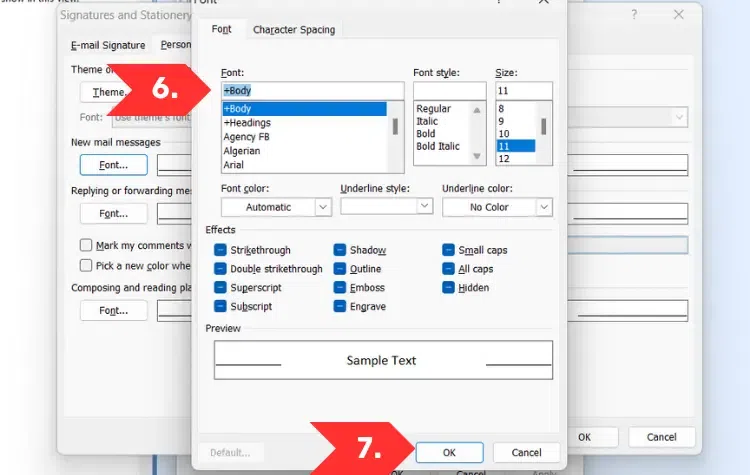Enable the Superscript effect
This screenshot has height=475, width=750.
[x=220, y=287]
